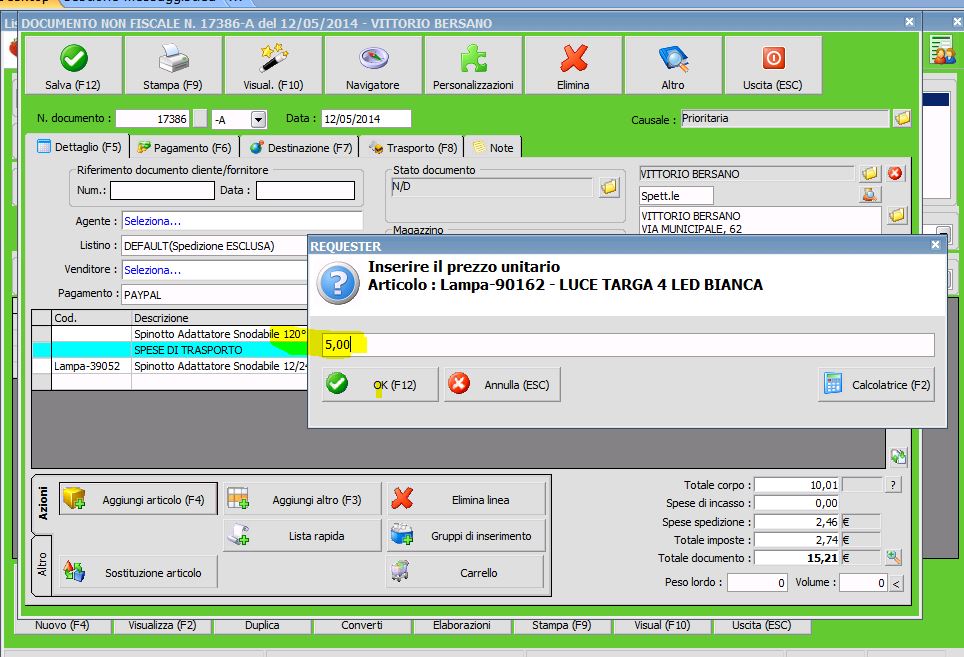Click Aggiungi articolo (F4)

click(138, 499)
